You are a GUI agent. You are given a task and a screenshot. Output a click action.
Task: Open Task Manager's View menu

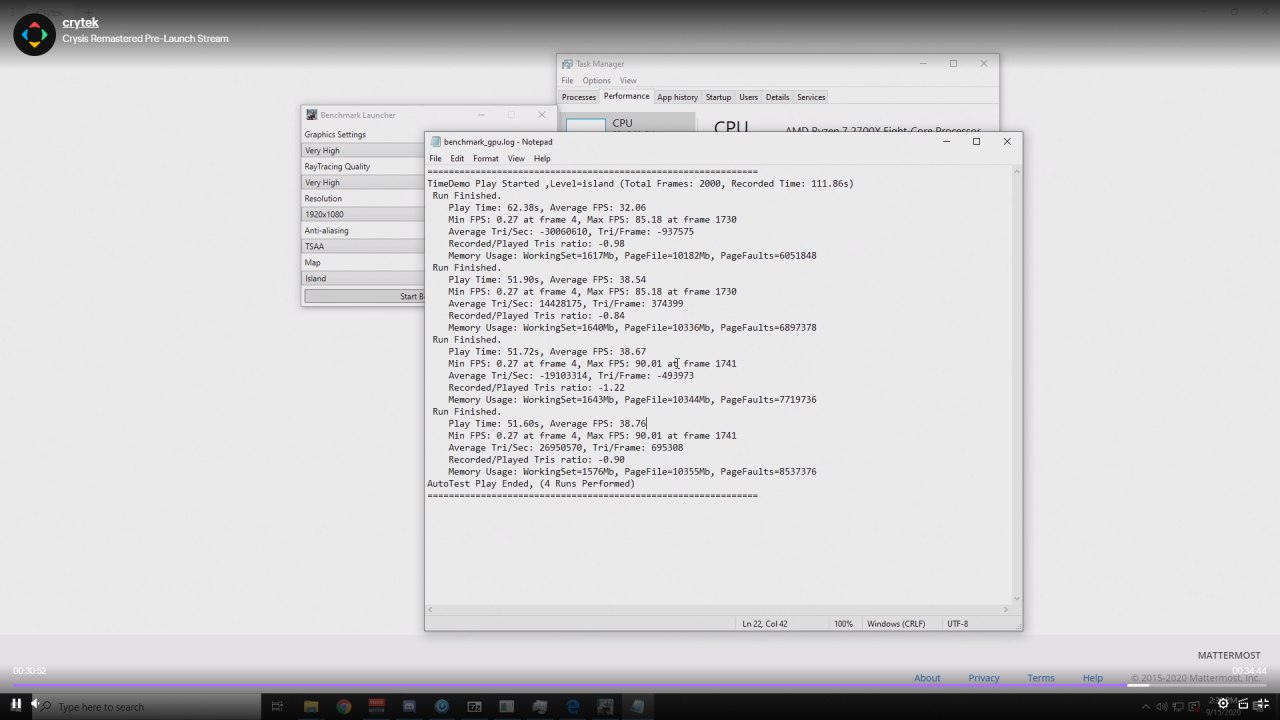click(628, 80)
